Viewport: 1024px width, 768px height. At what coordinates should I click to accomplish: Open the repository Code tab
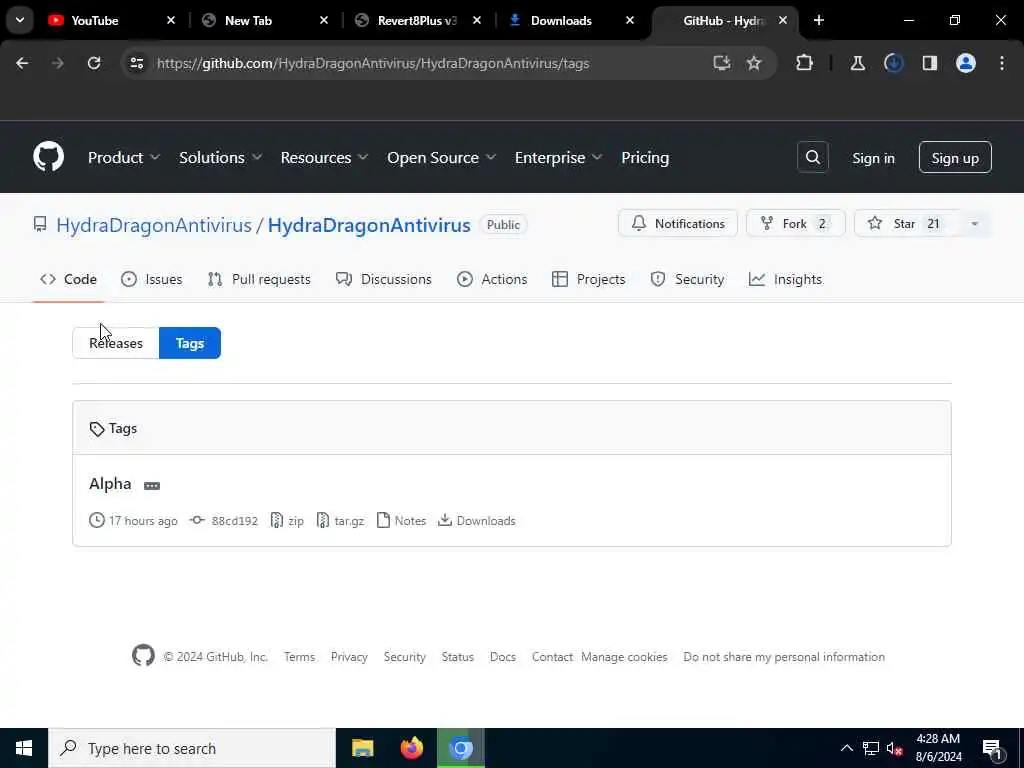(x=69, y=280)
